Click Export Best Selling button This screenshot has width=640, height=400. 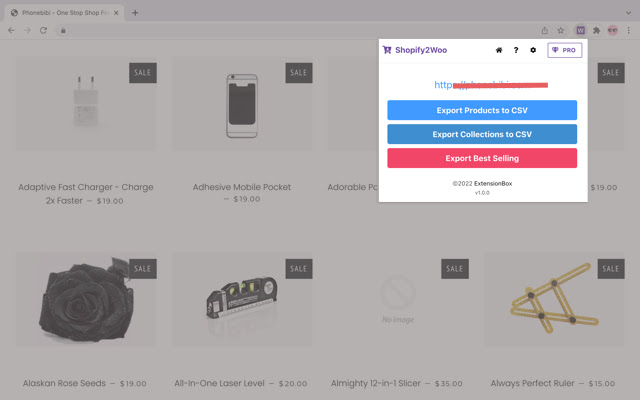click(482, 158)
